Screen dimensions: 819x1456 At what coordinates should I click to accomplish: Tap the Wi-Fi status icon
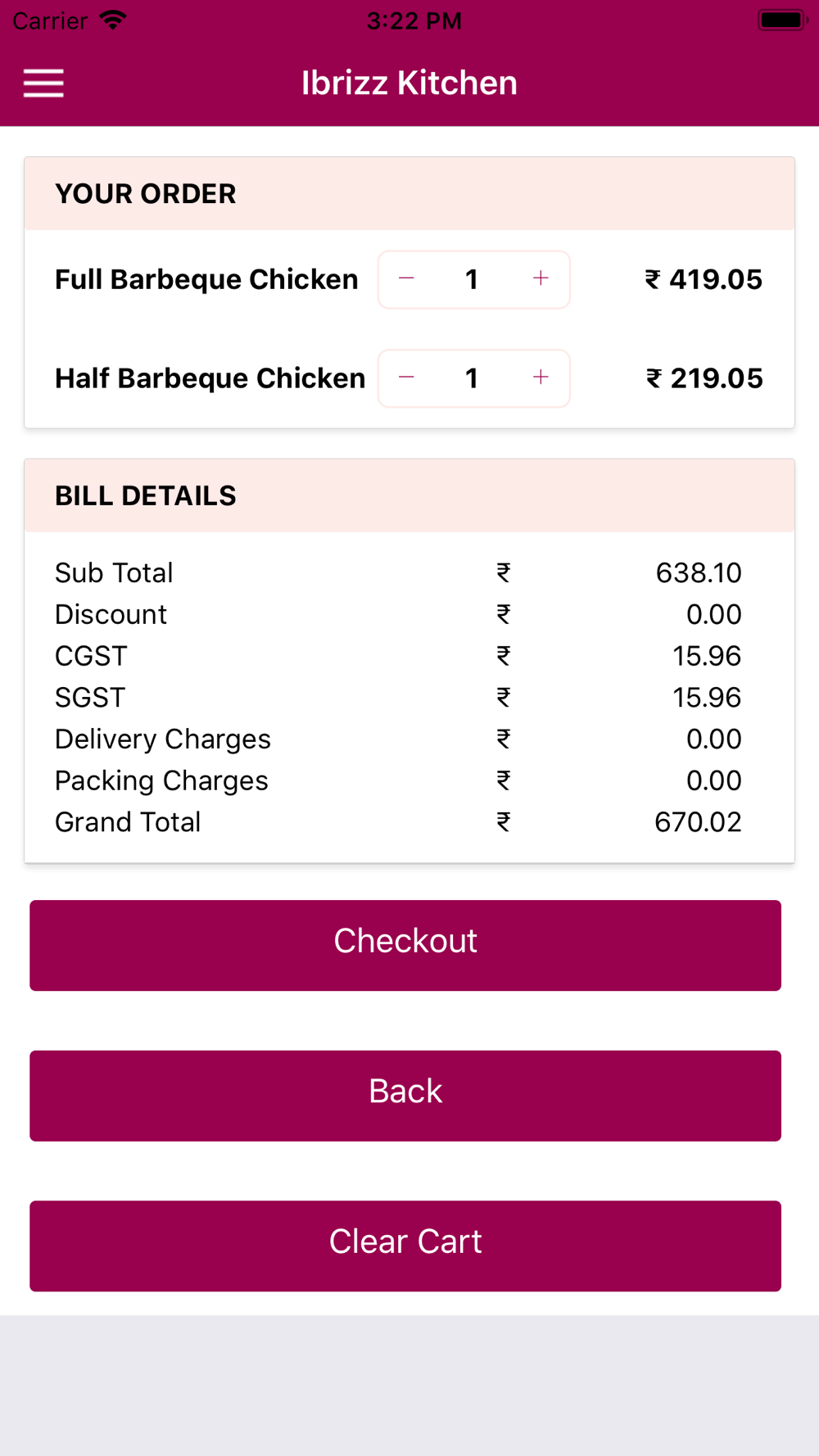[113, 20]
